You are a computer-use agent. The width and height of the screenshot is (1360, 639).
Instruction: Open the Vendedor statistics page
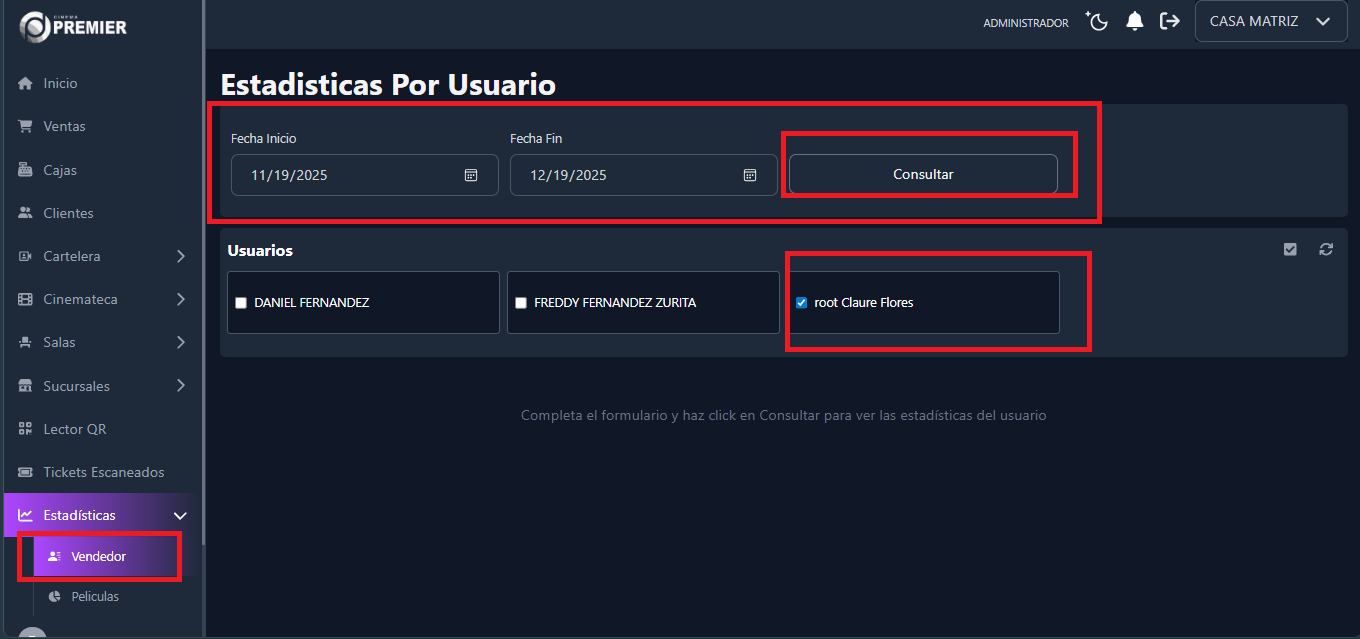[98, 556]
